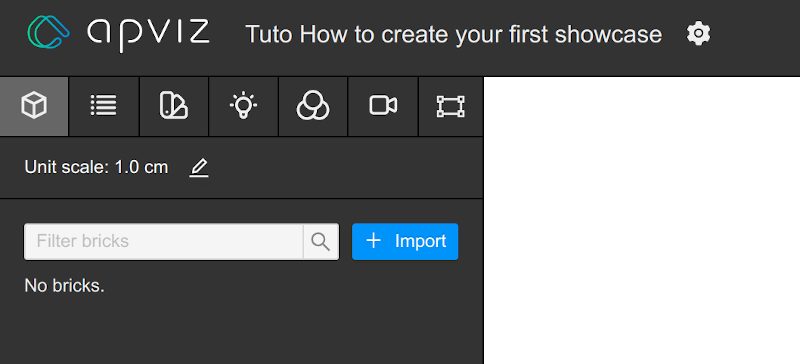Click the "No bricks." message
800x364 pixels.
point(64,286)
